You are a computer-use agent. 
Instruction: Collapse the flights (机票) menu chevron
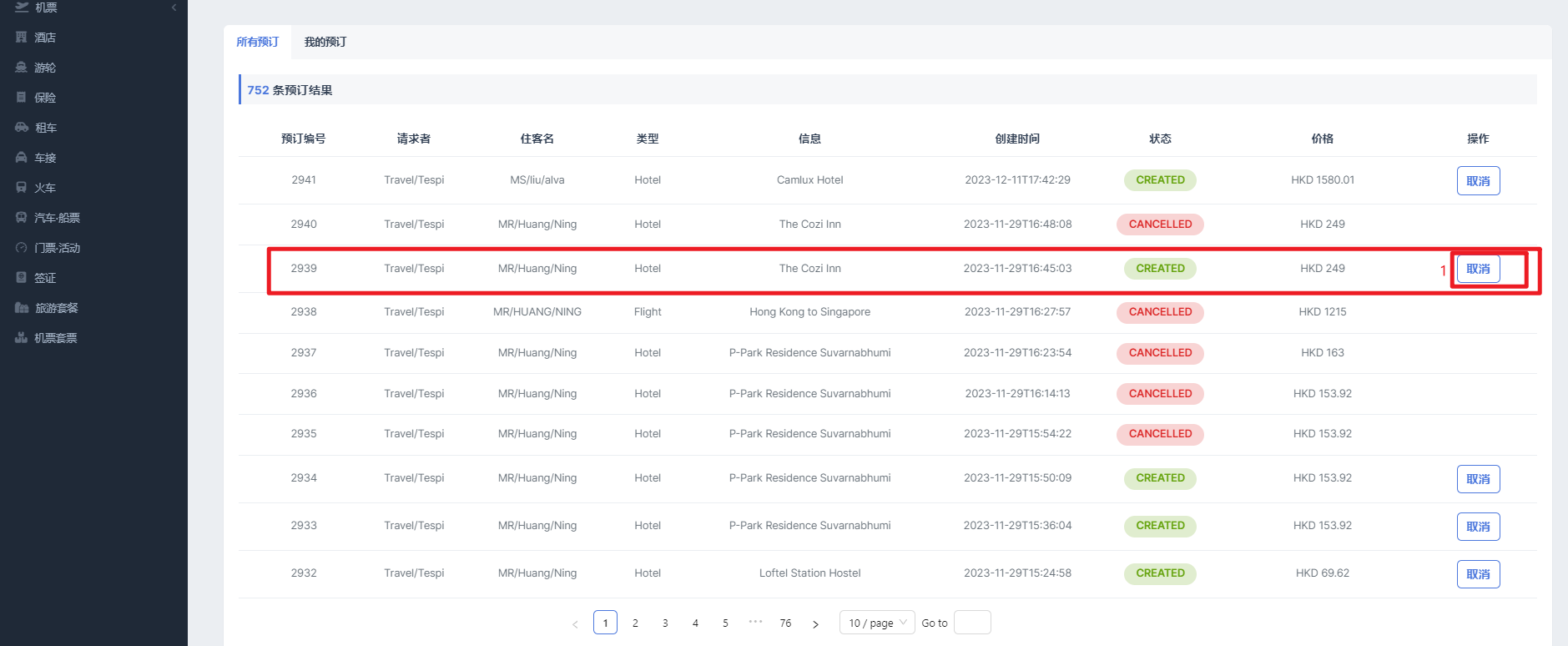[174, 8]
